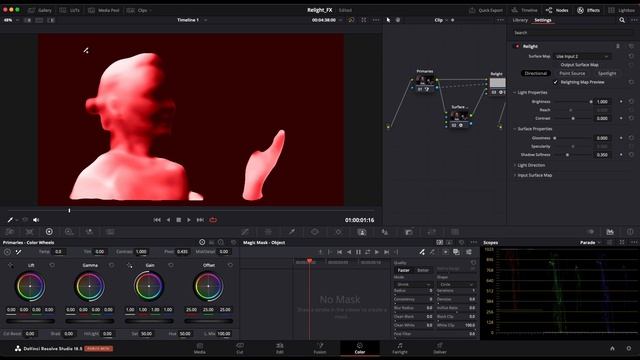Delete the Relight effect with the trash icon
The width and height of the screenshot is (640, 360).
pos(618,46)
